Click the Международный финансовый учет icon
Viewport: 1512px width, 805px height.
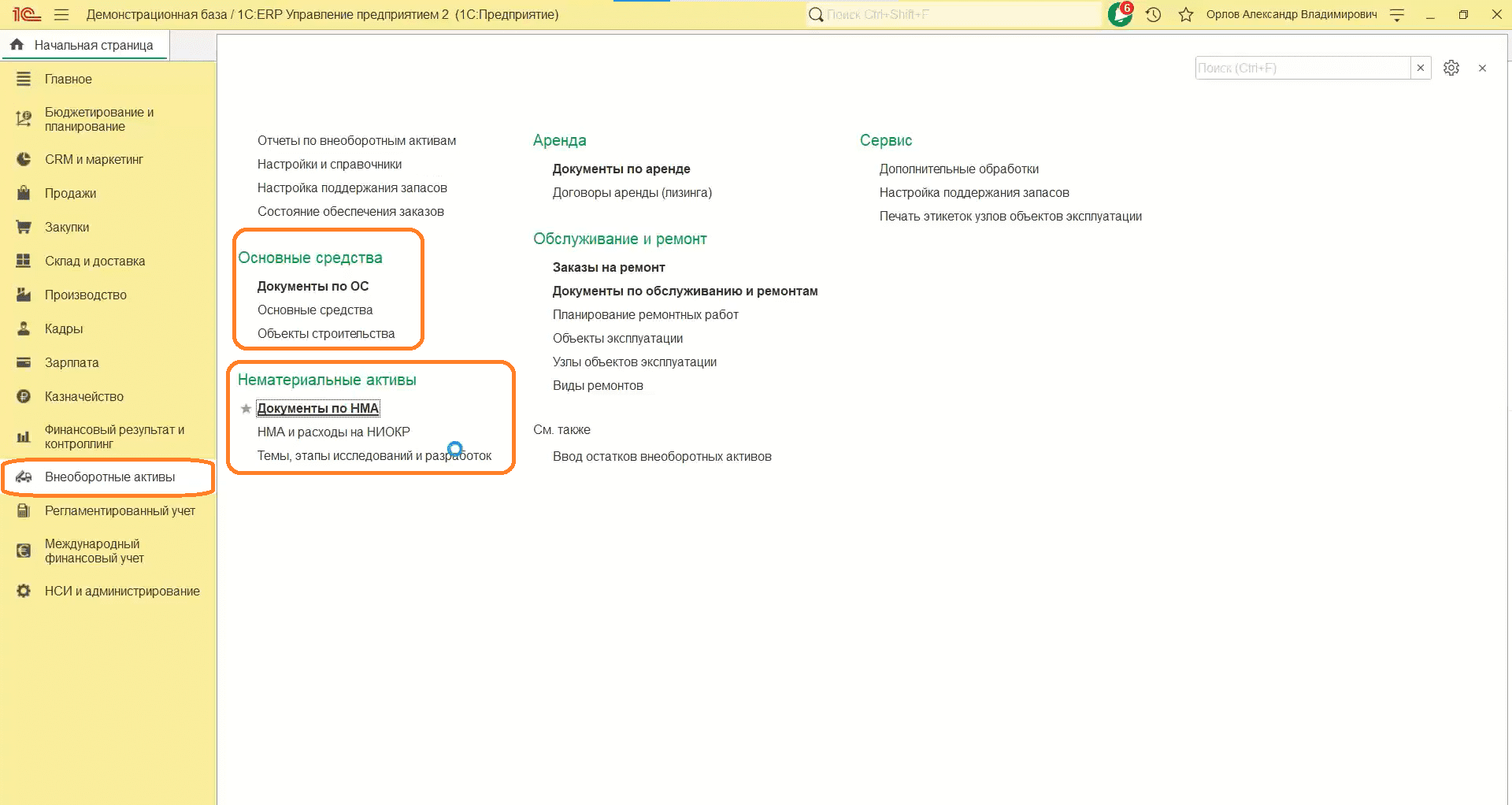tap(24, 551)
